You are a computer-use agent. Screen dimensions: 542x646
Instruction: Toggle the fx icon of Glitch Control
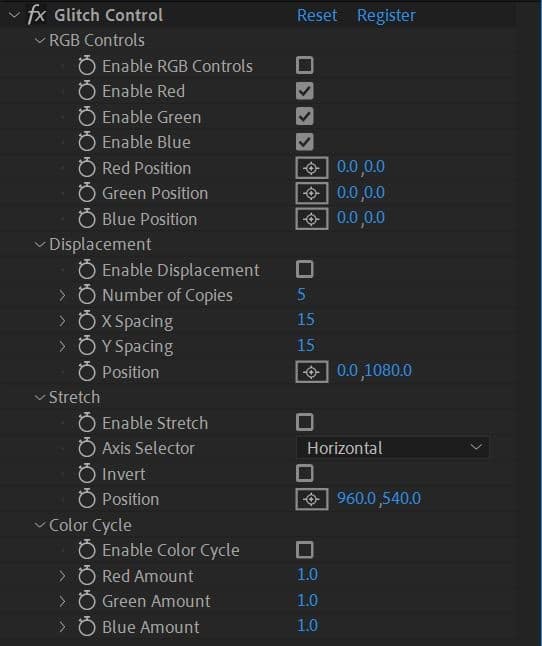tap(36, 15)
